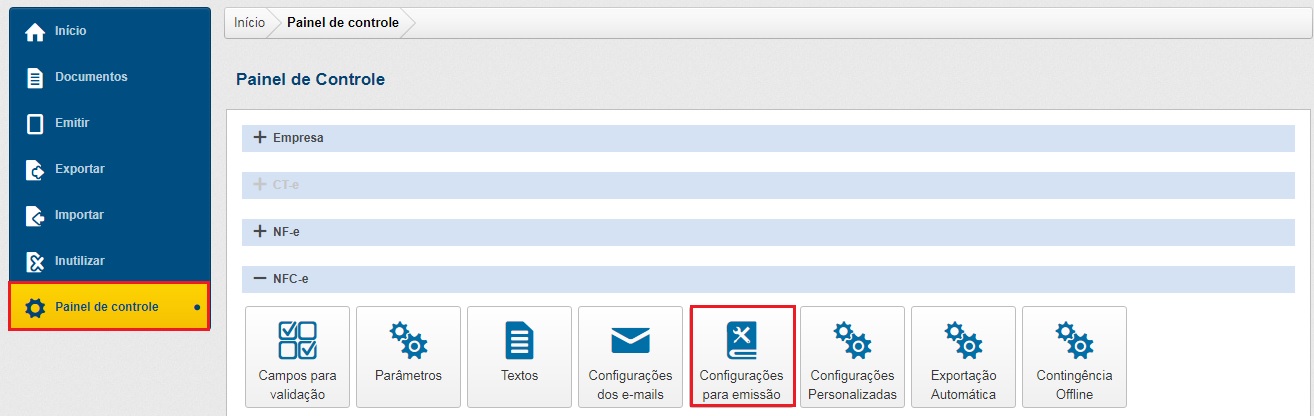This screenshot has width=1314, height=416.
Task: Open Campos para validação checklist icon
Action: point(297,341)
